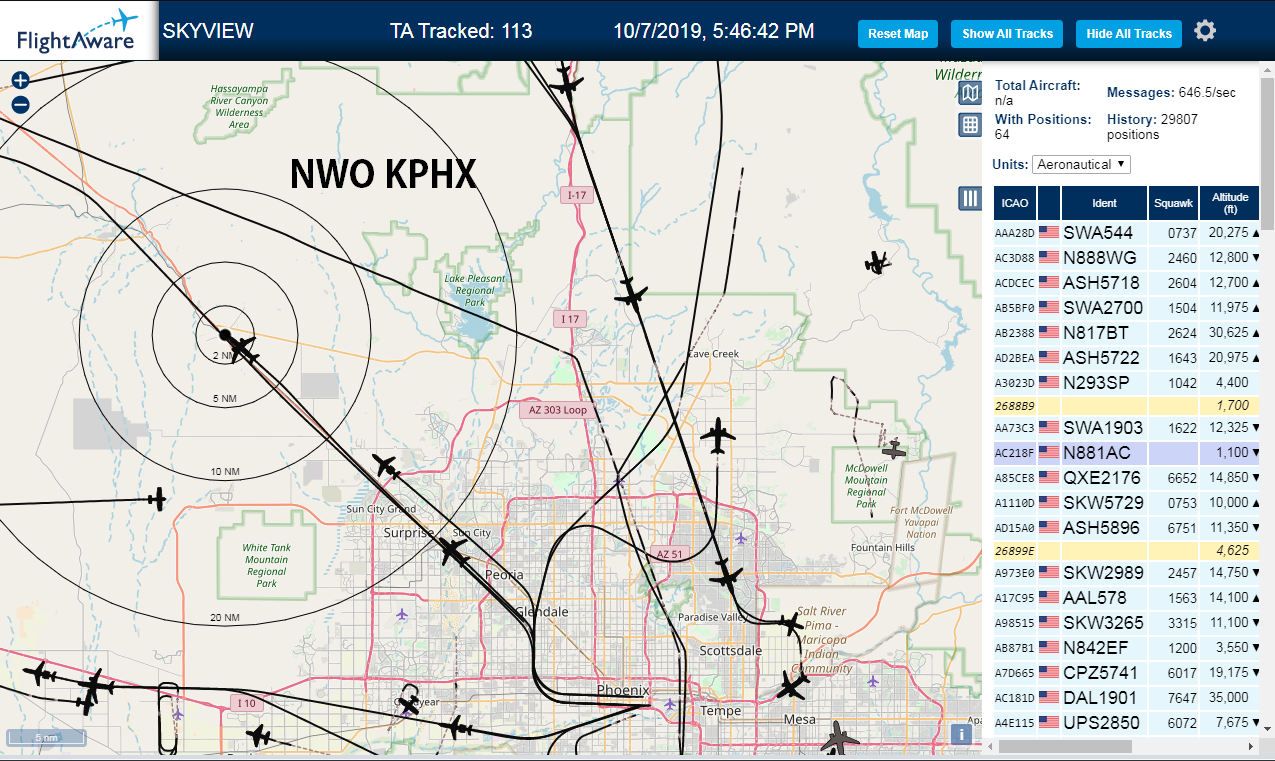Click the horizontal scrollbar right arrow

[x=1252, y=746]
